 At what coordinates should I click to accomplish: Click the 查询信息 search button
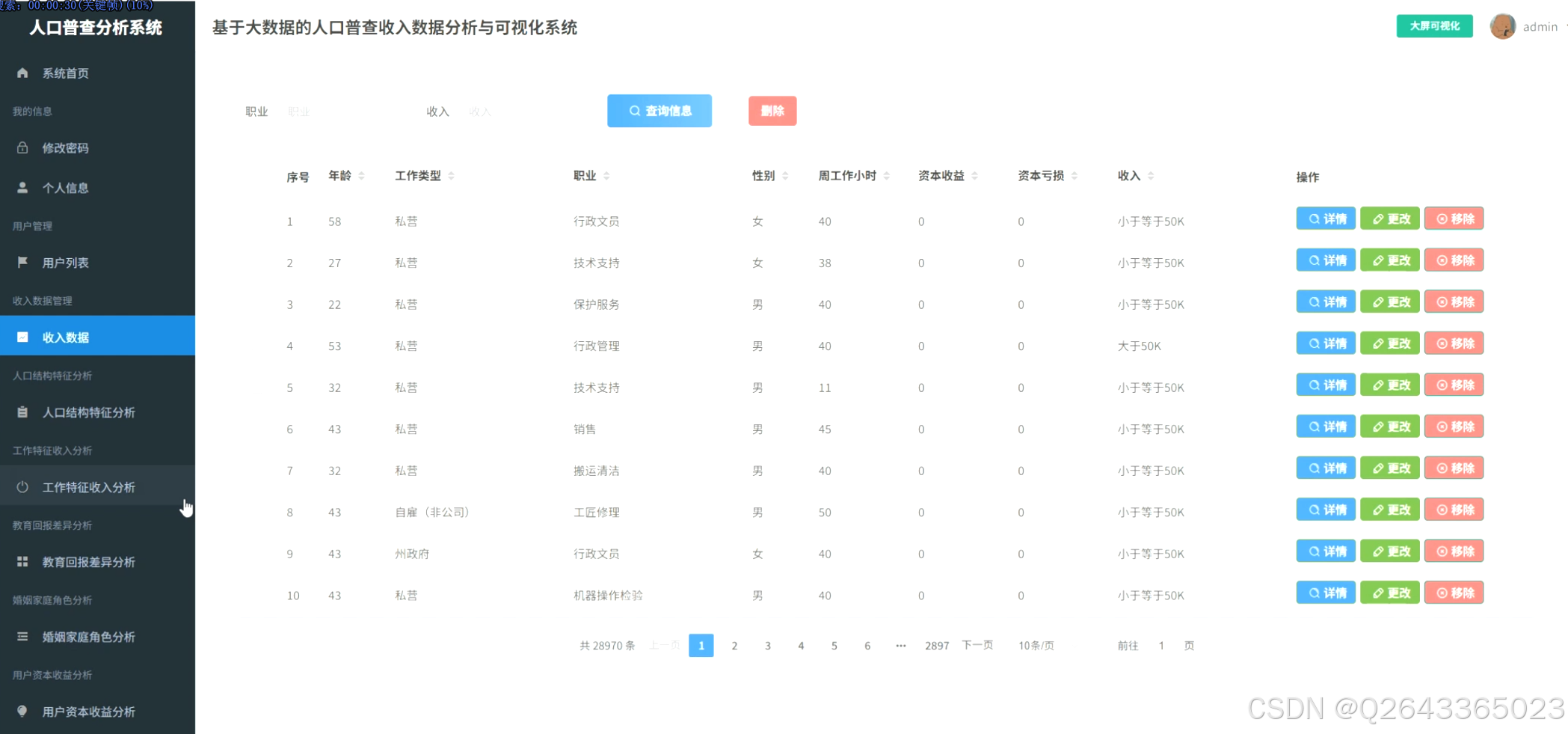pos(660,111)
